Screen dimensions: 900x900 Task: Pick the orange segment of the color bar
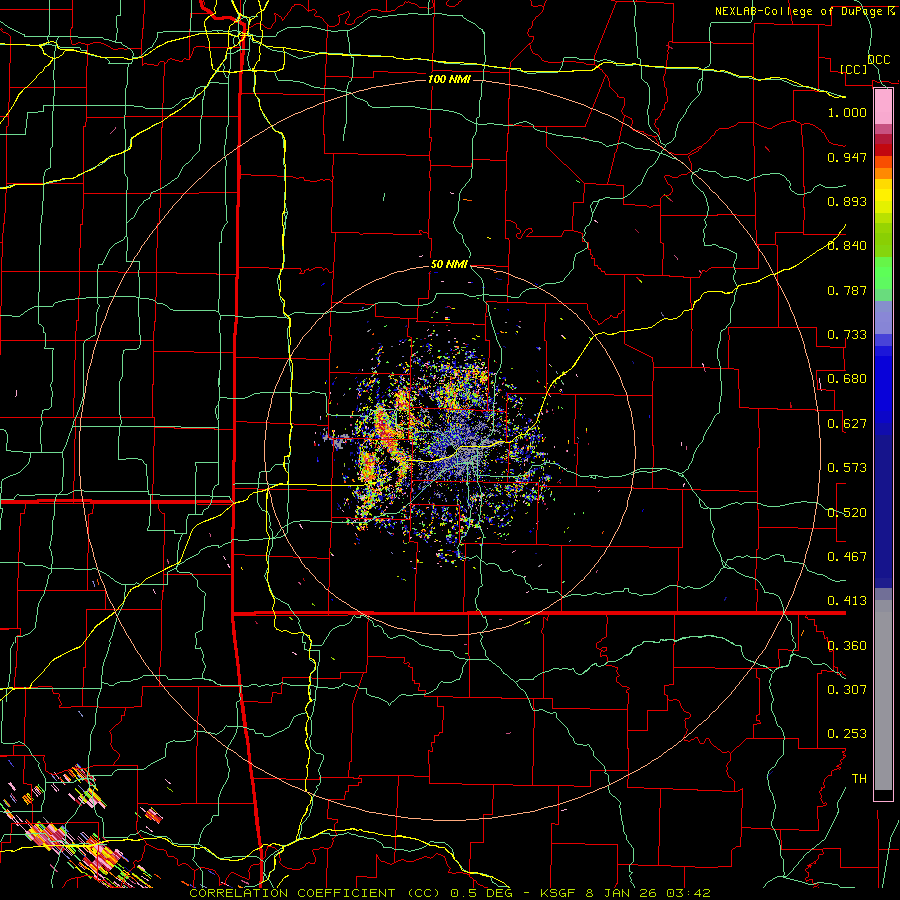tap(883, 168)
